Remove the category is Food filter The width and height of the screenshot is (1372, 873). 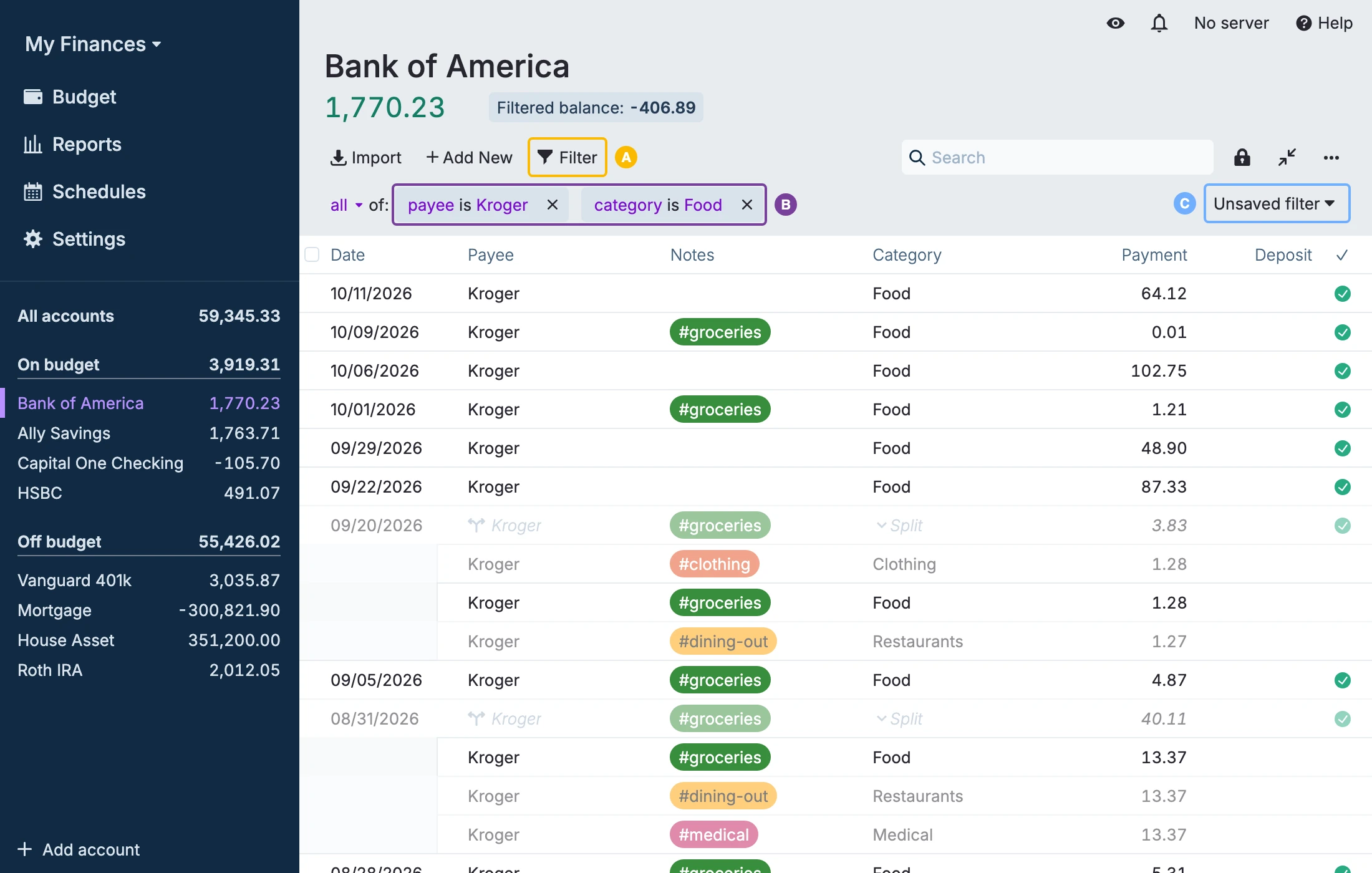coord(746,205)
